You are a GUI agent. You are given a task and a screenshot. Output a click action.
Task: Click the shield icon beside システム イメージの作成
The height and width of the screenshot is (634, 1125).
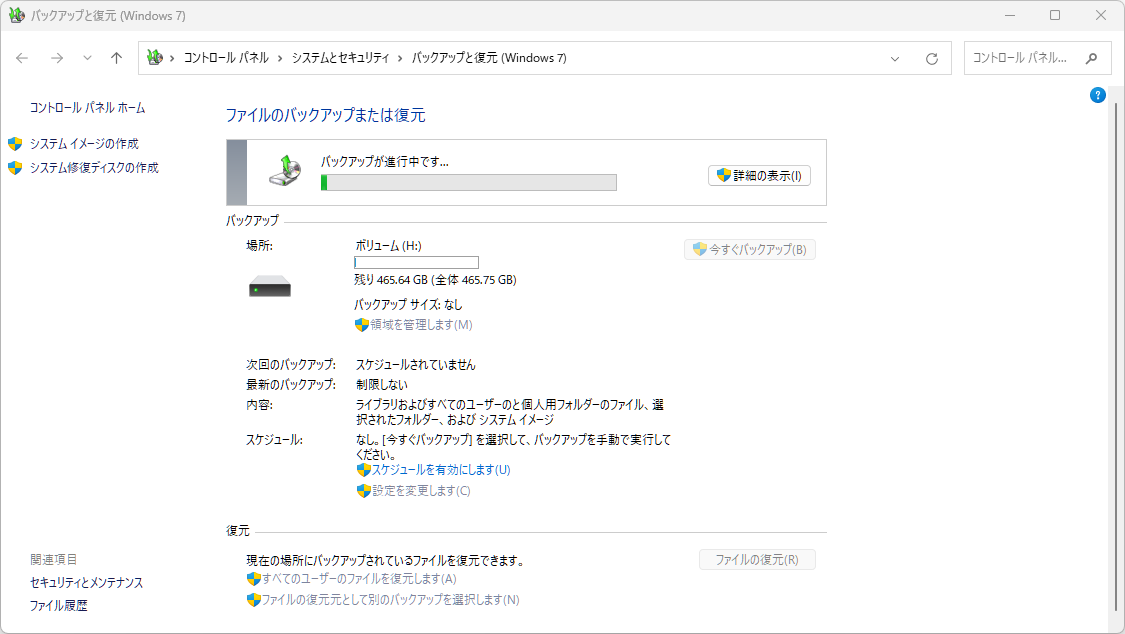point(15,143)
